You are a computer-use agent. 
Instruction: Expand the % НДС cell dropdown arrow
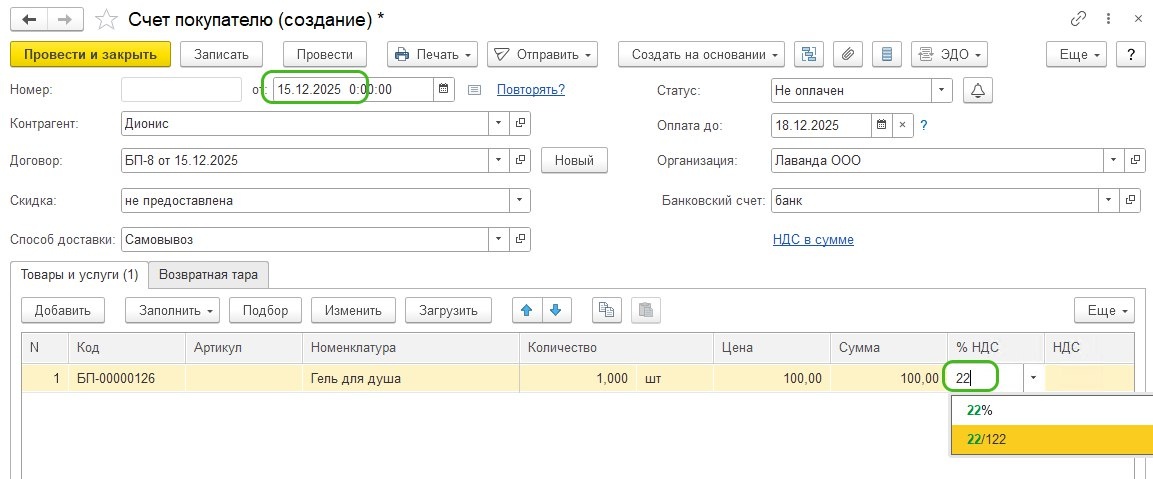(x=1033, y=378)
